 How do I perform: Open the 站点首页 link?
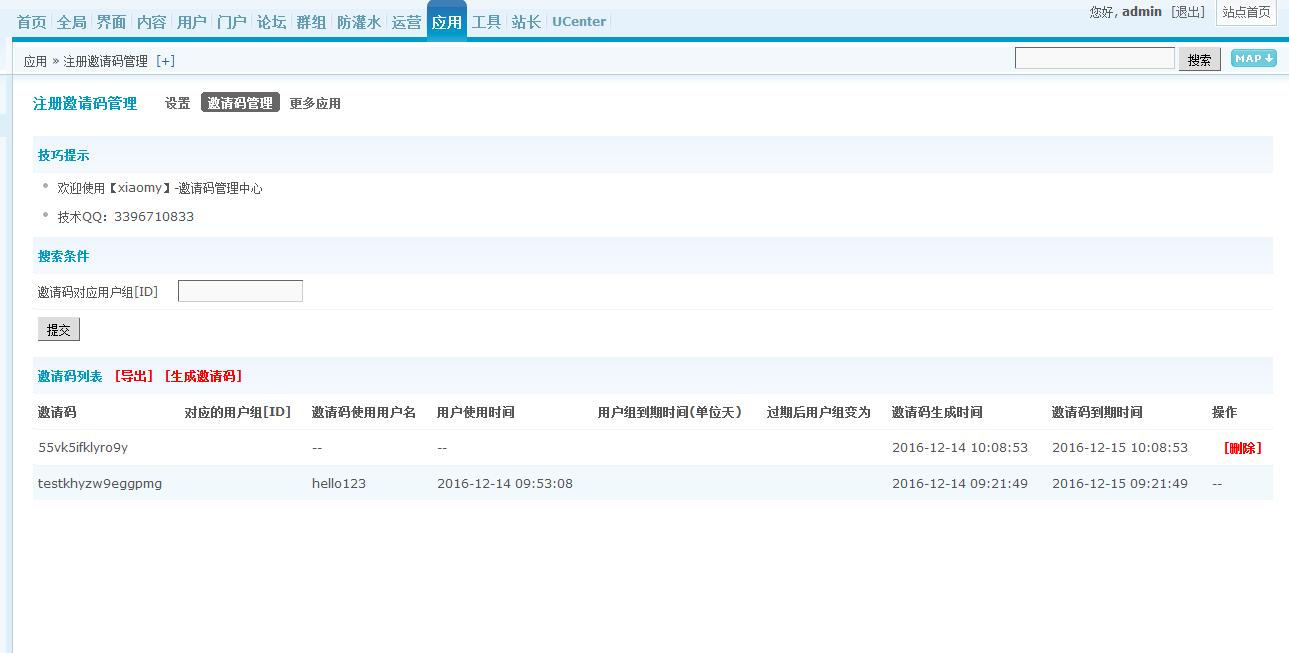1246,12
